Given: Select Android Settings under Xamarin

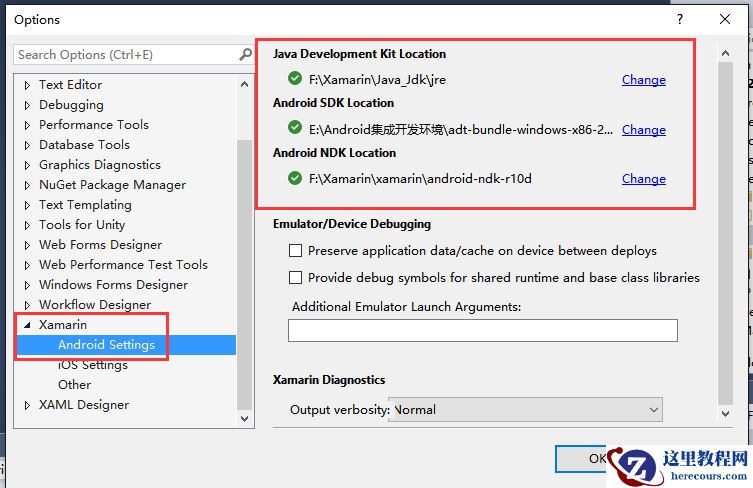Looking at the screenshot, I should click(x=107, y=345).
